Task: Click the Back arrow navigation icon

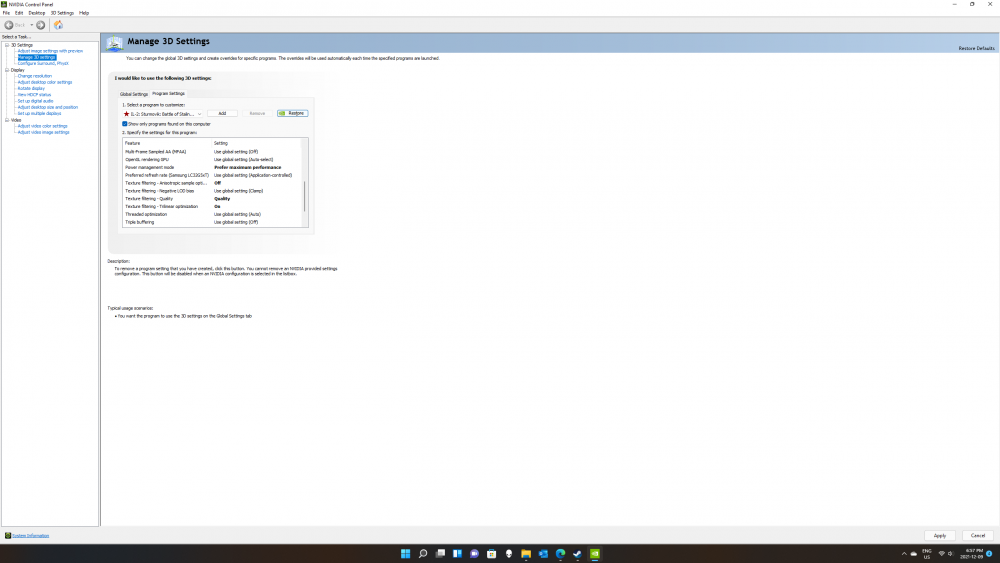Action: [9, 25]
